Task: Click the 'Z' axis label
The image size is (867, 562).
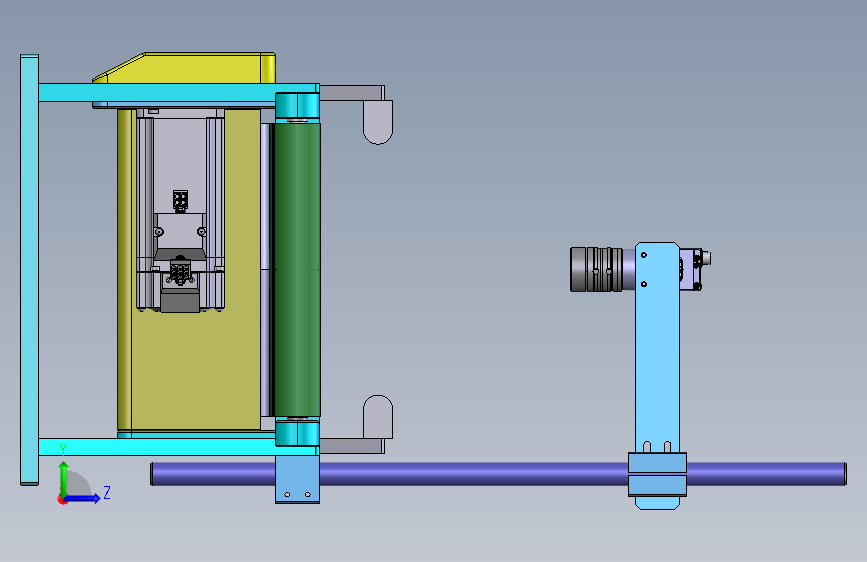Action: point(107,492)
